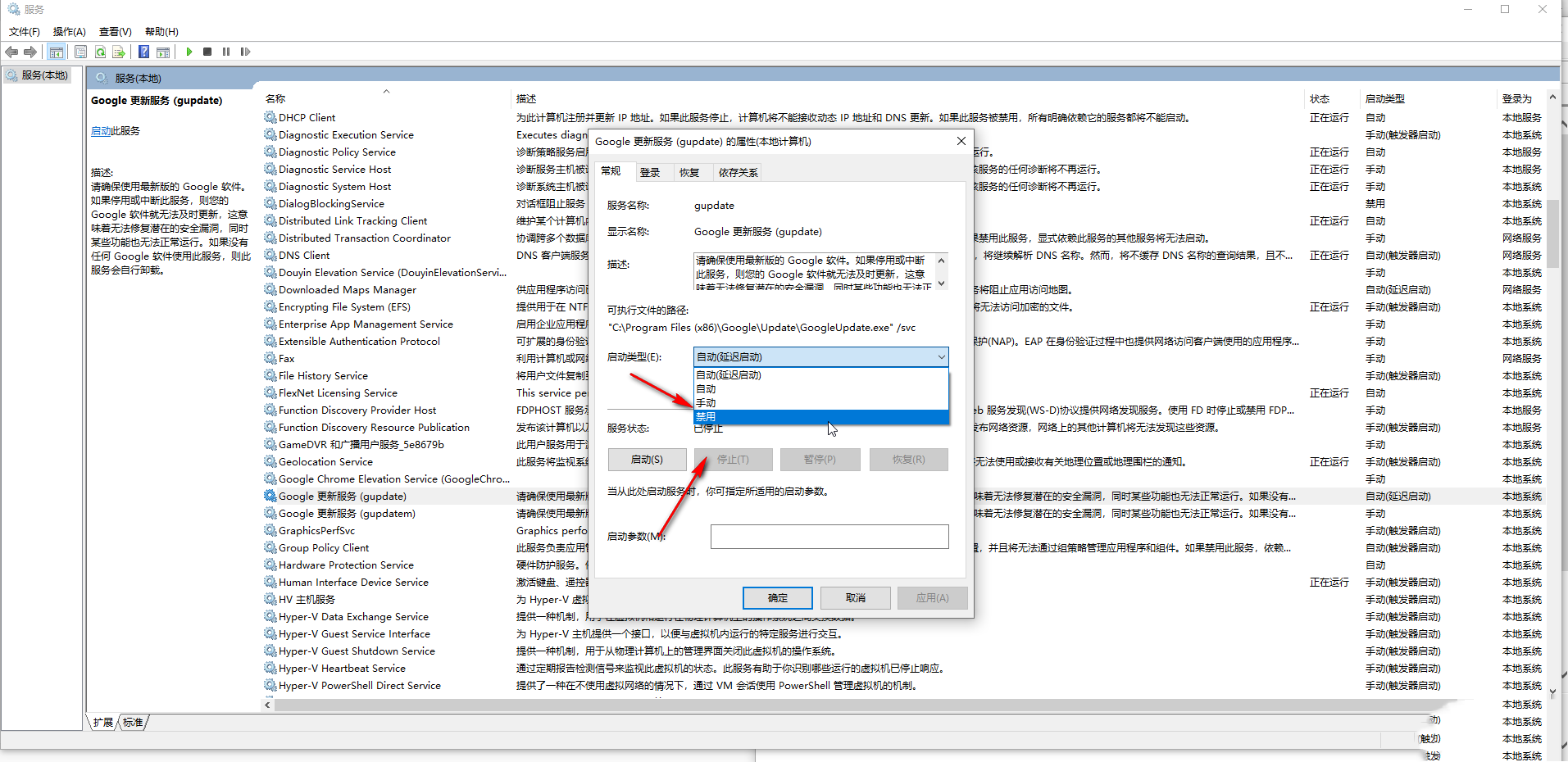Switch to 恢复 tab in properties dialog
The image size is (1568, 762).
coord(689,172)
